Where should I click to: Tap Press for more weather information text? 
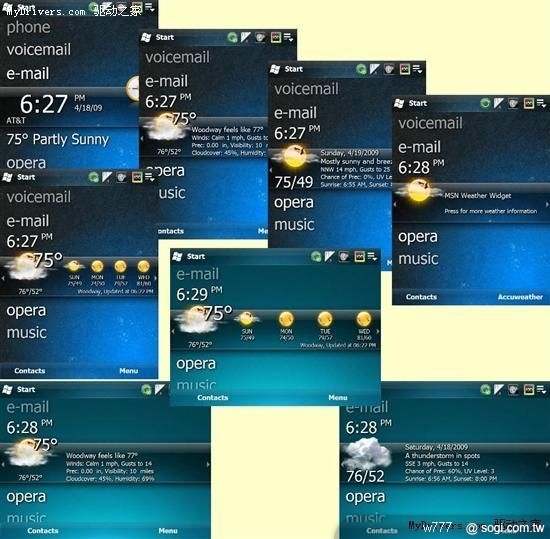tap(490, 211)
